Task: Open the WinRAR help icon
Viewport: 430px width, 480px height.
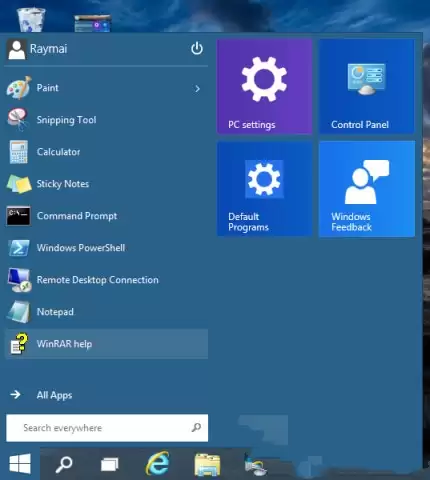Action: point(19,343)
